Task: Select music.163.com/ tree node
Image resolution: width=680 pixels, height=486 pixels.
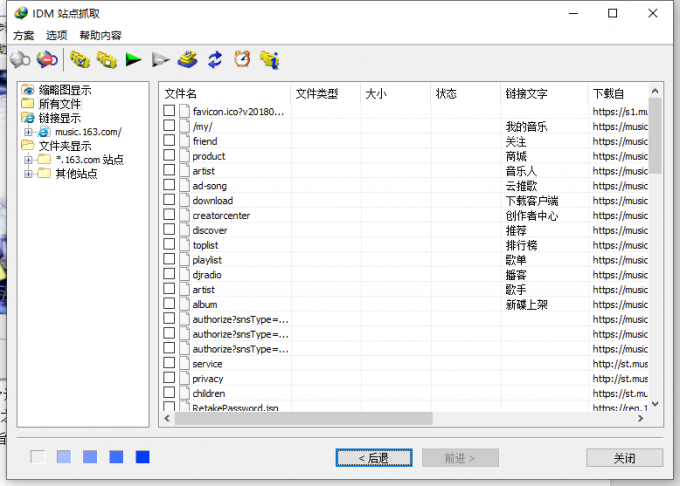Action: [x=88, y=132]
